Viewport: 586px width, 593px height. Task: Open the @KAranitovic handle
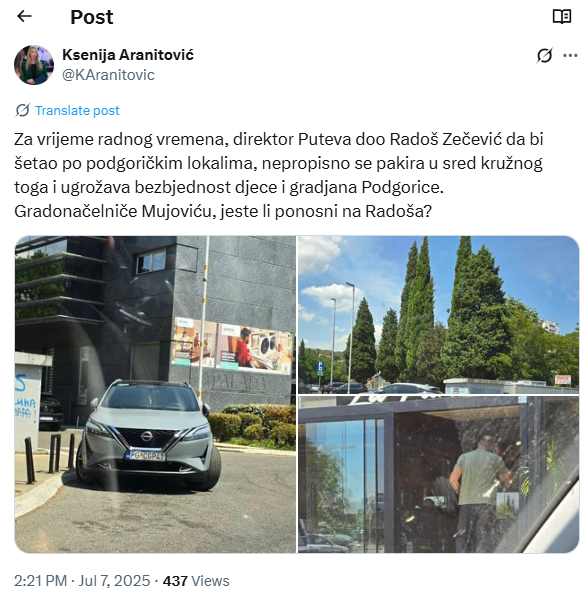click(x=108, y=75)
